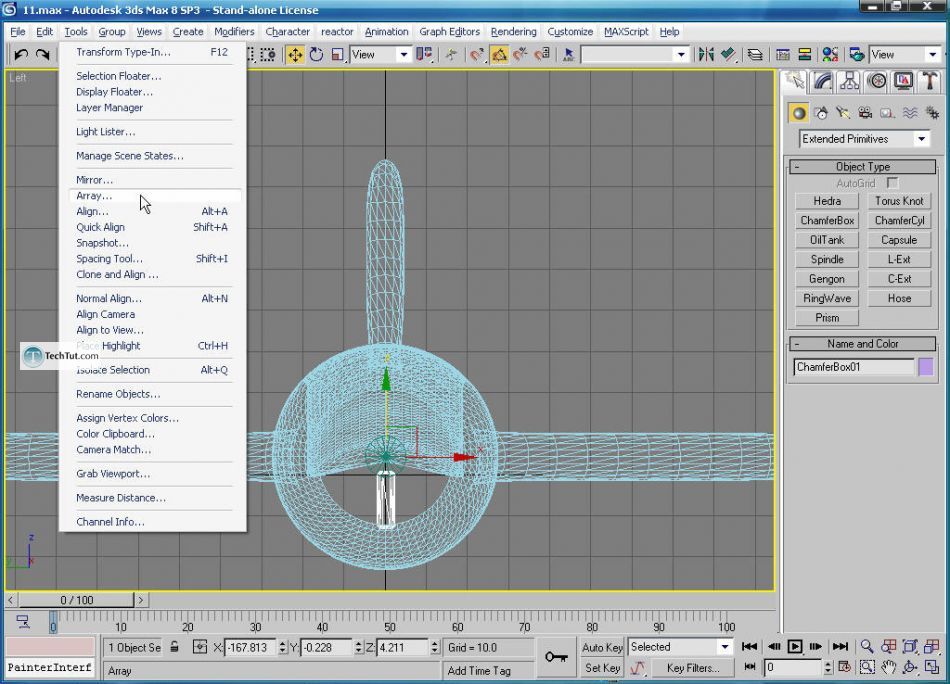Image resolution: width=950 pixels, height=684 pixels.
Task: Click the Undo arrow icon
Action: point(21,55)
